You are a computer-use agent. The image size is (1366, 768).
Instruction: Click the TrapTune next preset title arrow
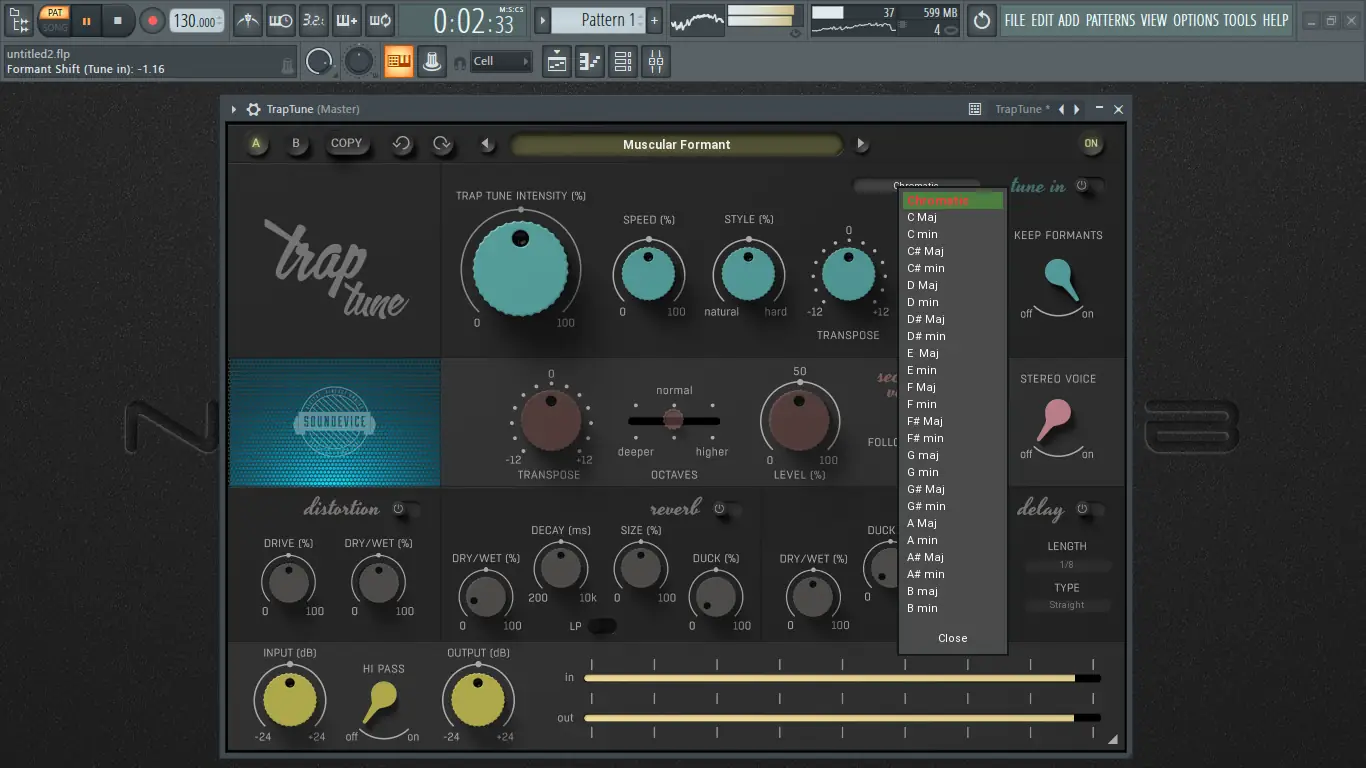click(x=1076, y=109)
